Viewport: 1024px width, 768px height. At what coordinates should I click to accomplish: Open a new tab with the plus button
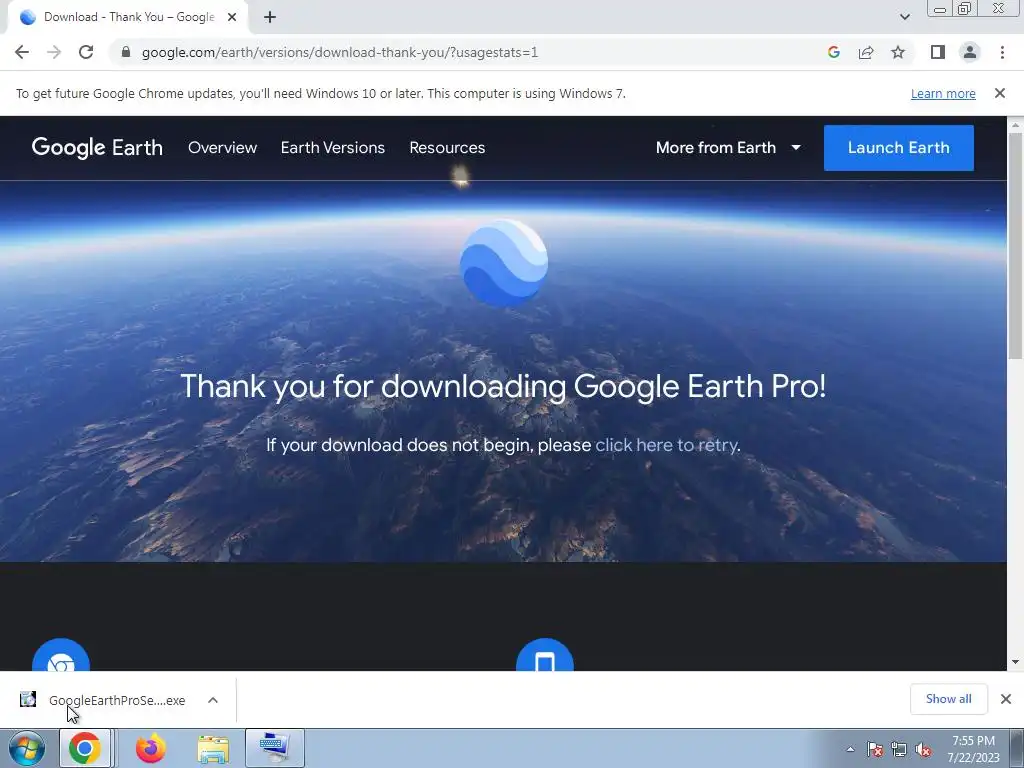click(x=270, y=17)
